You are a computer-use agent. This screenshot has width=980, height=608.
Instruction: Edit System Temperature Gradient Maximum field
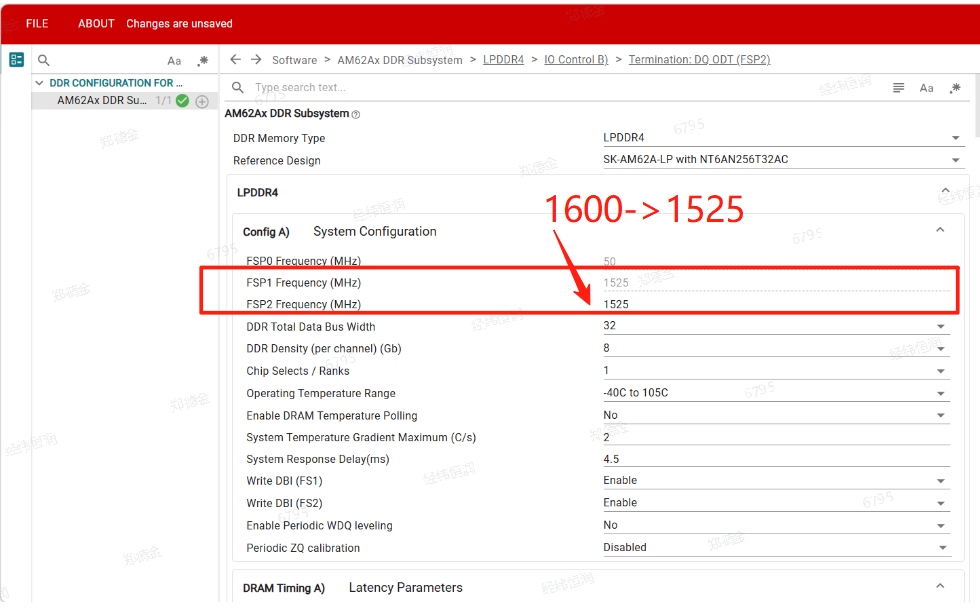[x=776, y=437]
